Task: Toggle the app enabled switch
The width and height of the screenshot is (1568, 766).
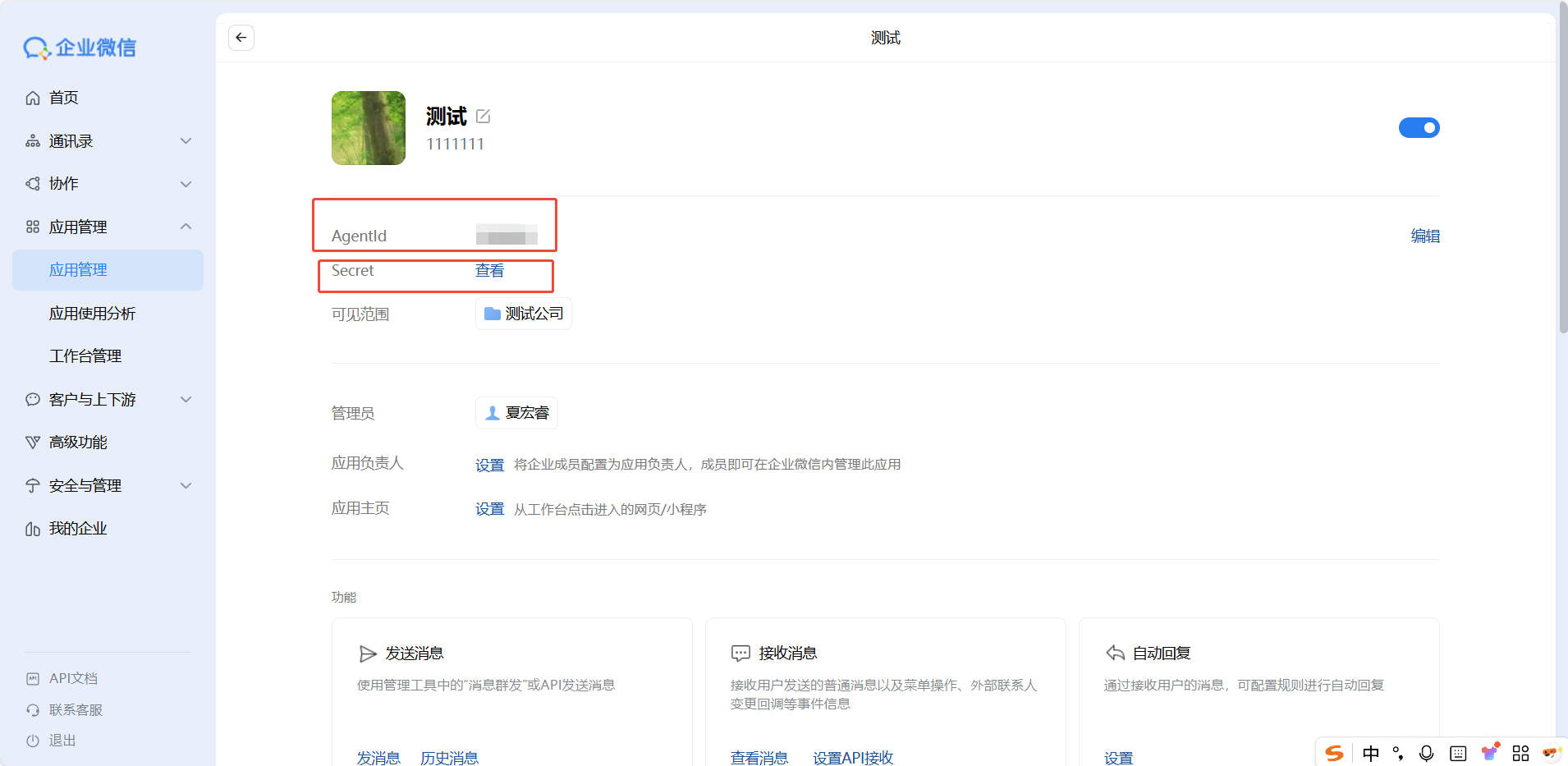Action: pyautogui.click(x=1419, y=127)
